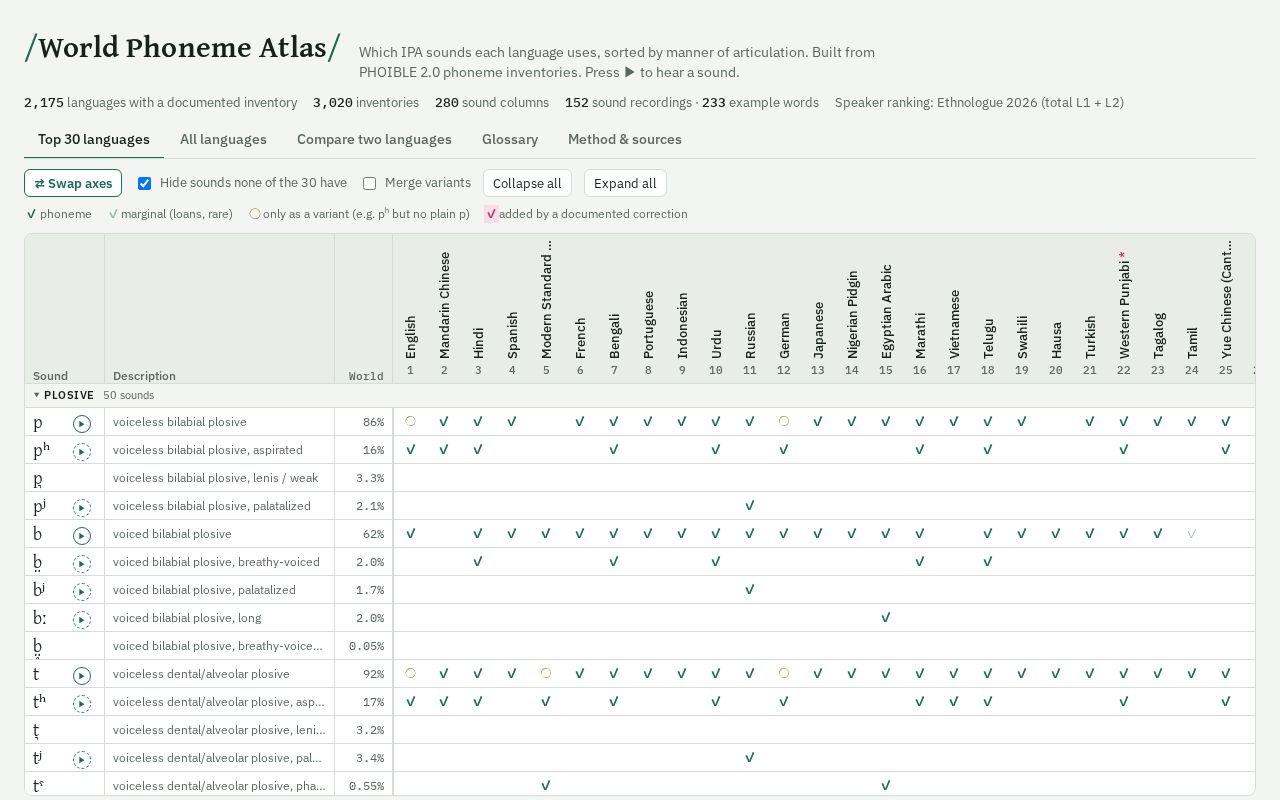The width and height of the screenshot is (1280, 800).
Task: Click the World Phoneme Atlas title
Action: 182,48
